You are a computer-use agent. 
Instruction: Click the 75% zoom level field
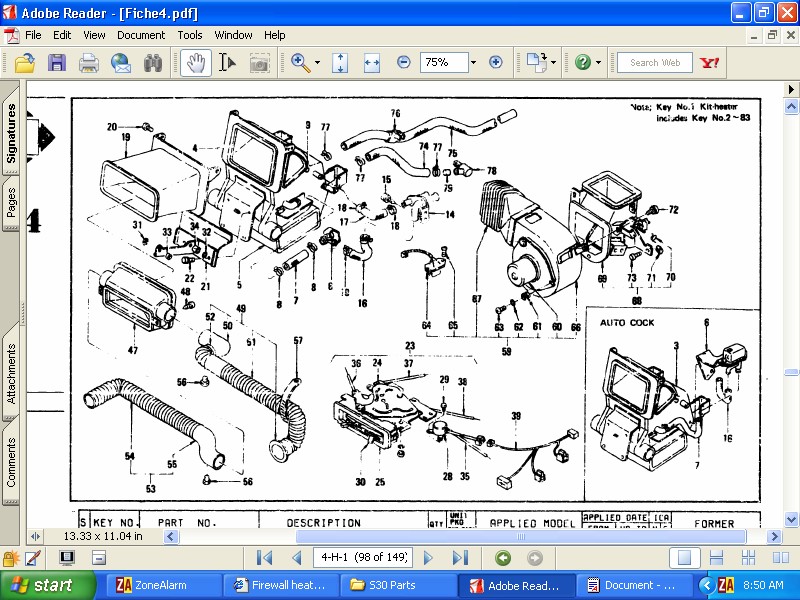click(x=443, y=62)
